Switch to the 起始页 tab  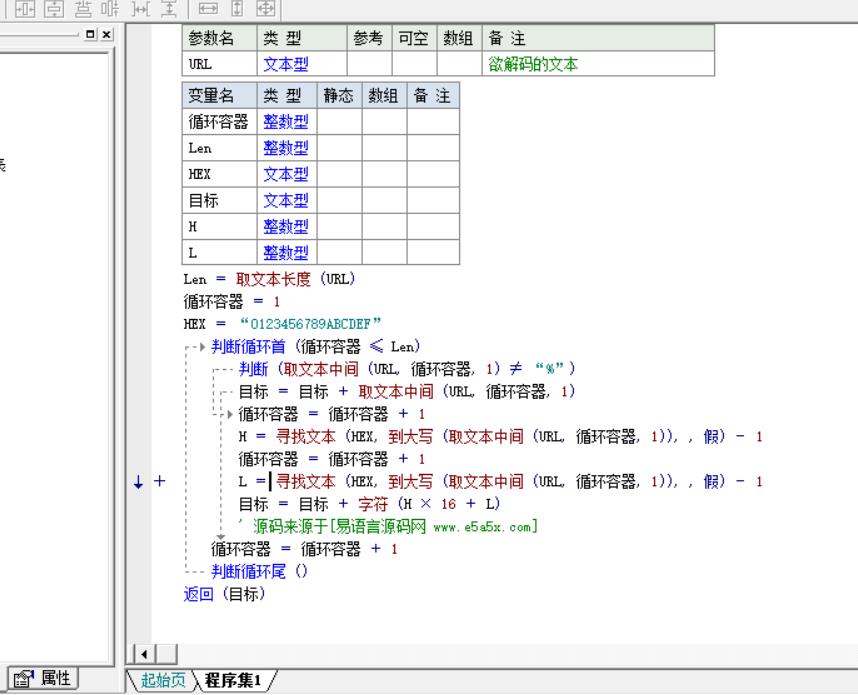[163, 680]
